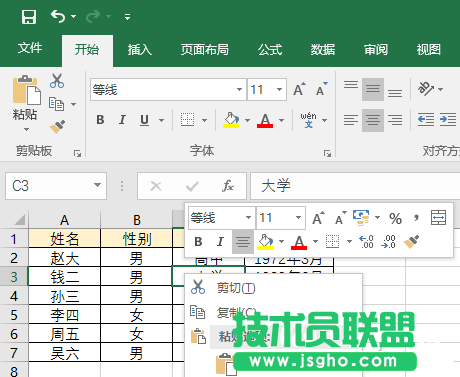Toggle Align Right in the ribbon

click(395, 120)
